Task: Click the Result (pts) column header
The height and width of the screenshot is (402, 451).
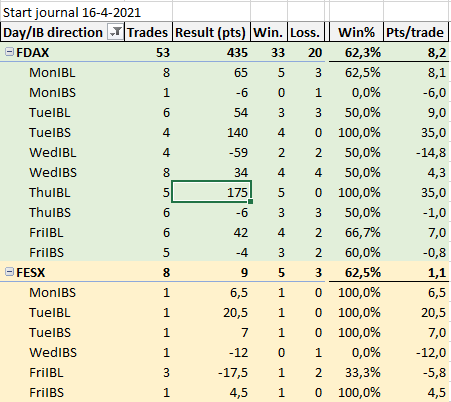Action: click(211, 32)
